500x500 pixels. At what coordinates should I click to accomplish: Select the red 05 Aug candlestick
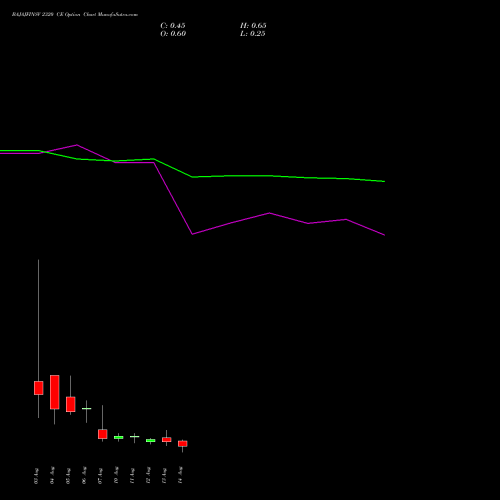pos(71,404)
